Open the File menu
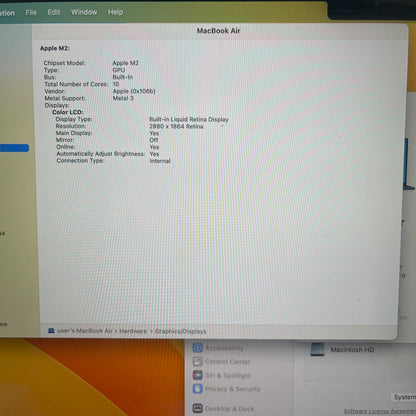This screenshot has height=416, width=416. (31, 12)
